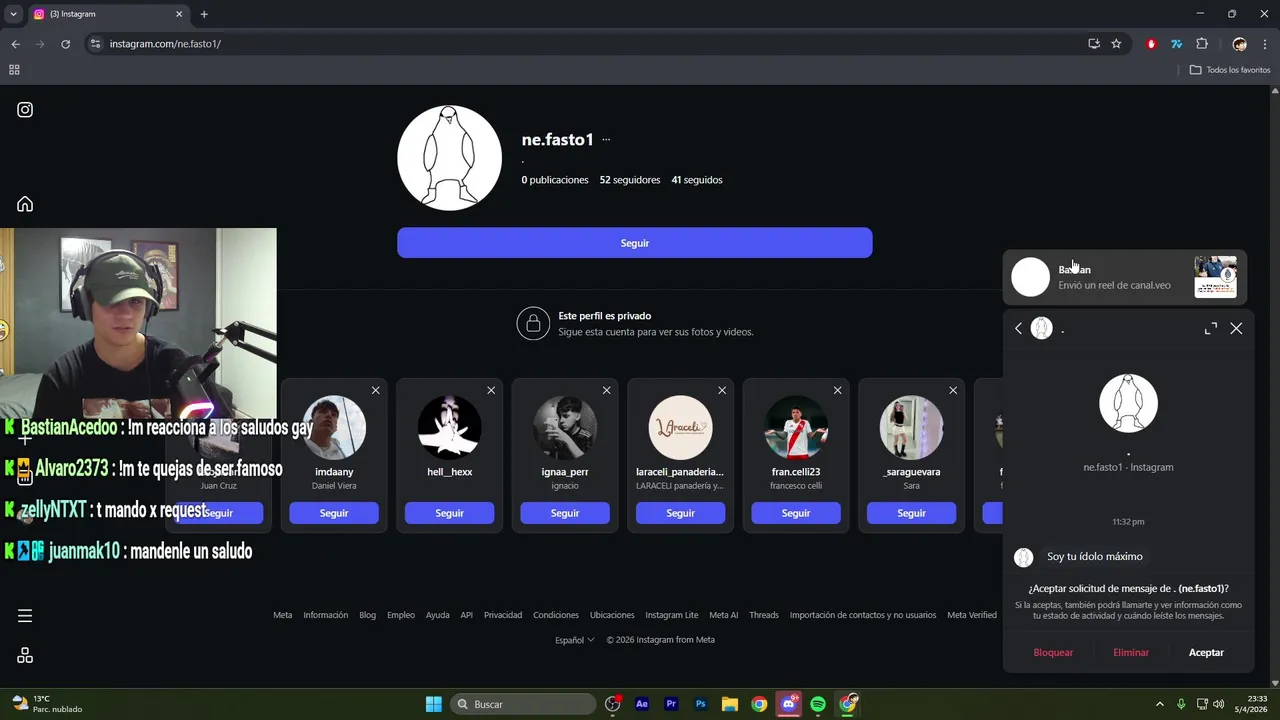Open the Privacidad footer link
This screenshot has height=720, width=1280.
[503, 615]
